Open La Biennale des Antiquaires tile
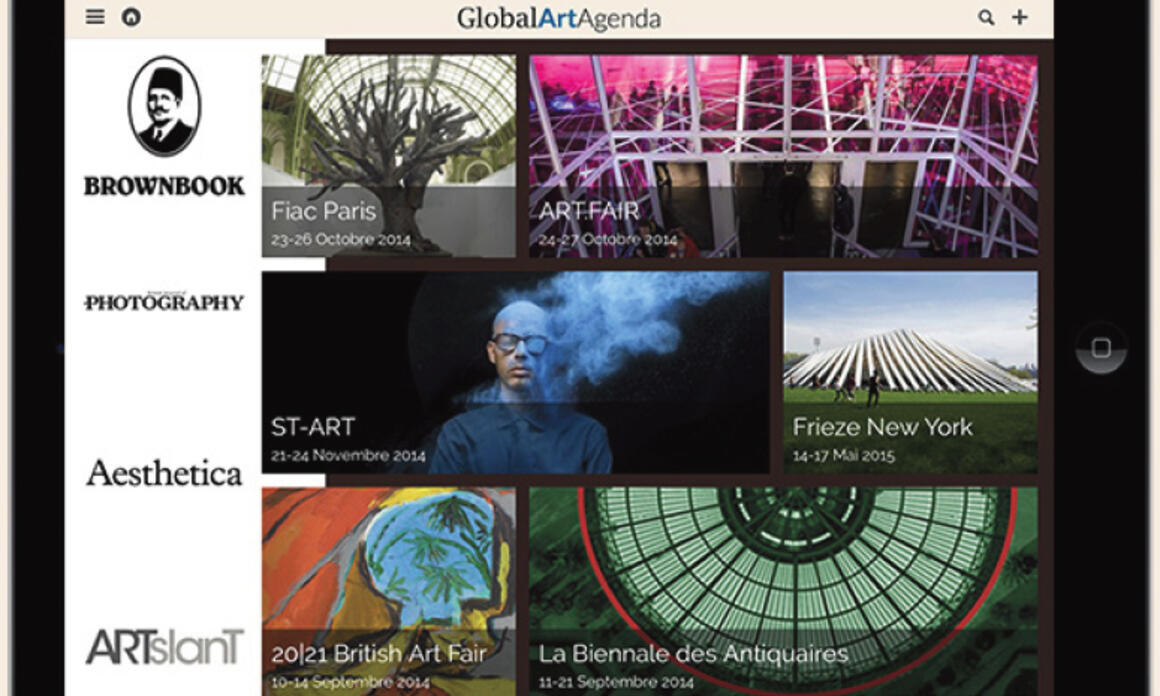 tap(783, 591)
